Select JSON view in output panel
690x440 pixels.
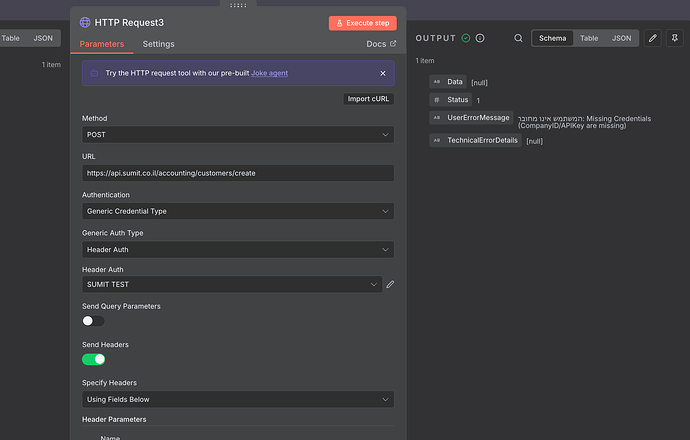point(621,38)
